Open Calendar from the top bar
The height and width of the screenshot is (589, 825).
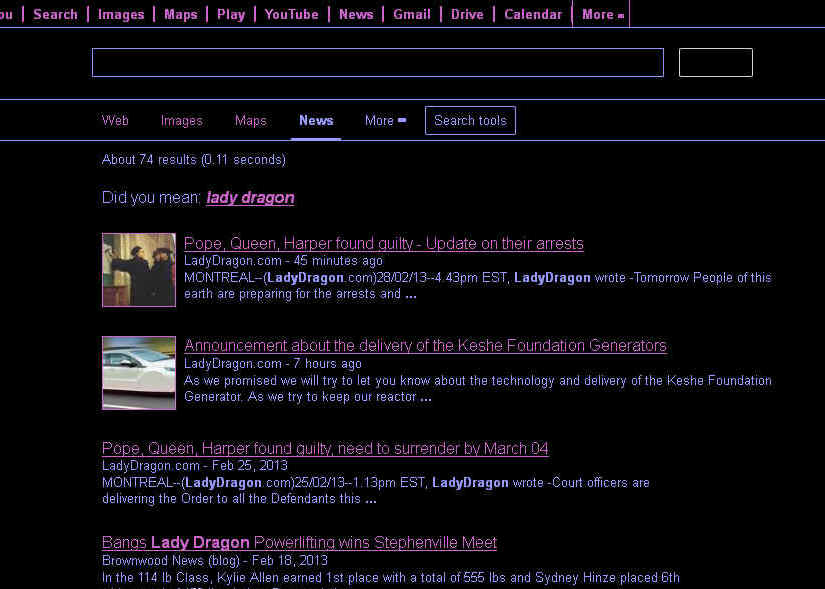[533, 14]
